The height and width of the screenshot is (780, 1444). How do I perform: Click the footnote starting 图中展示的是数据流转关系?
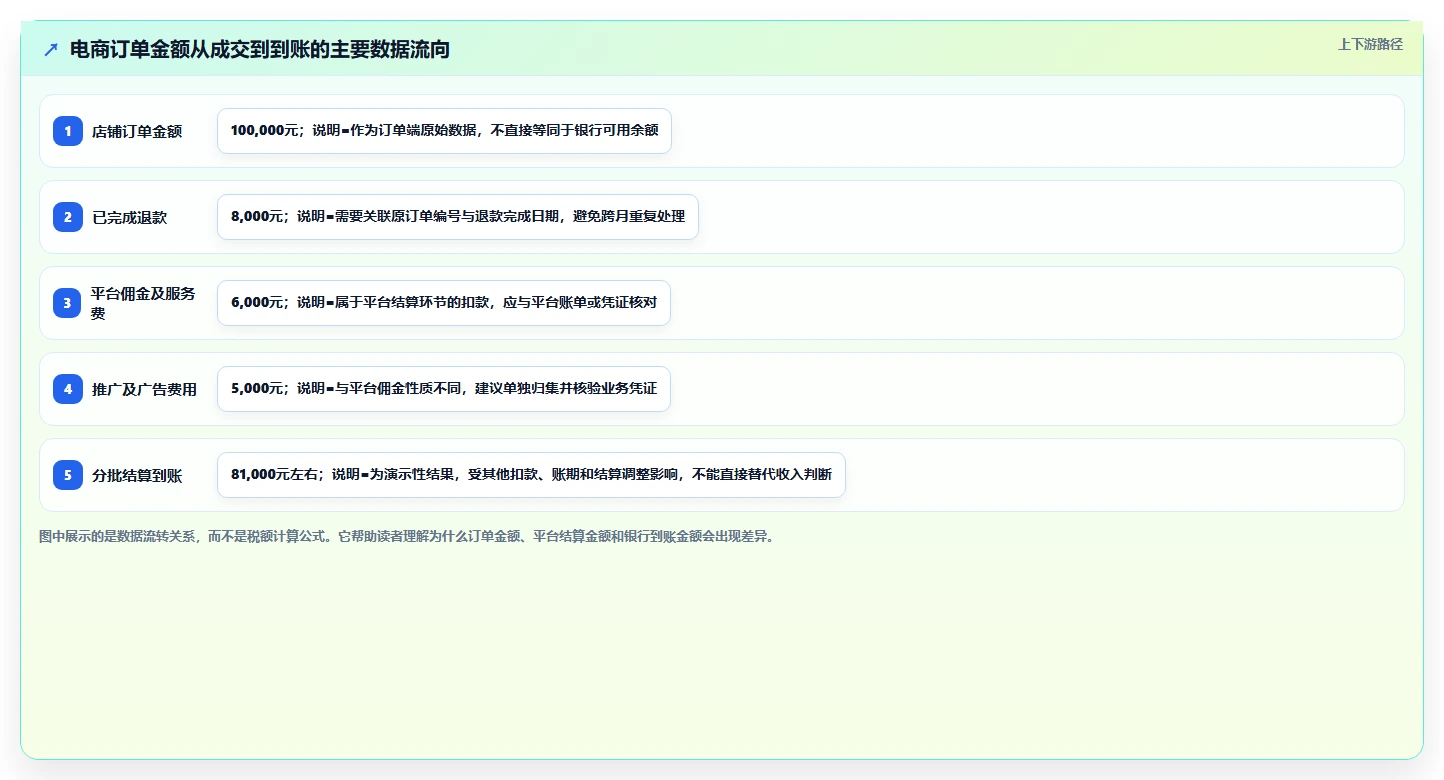click(407, 536)
